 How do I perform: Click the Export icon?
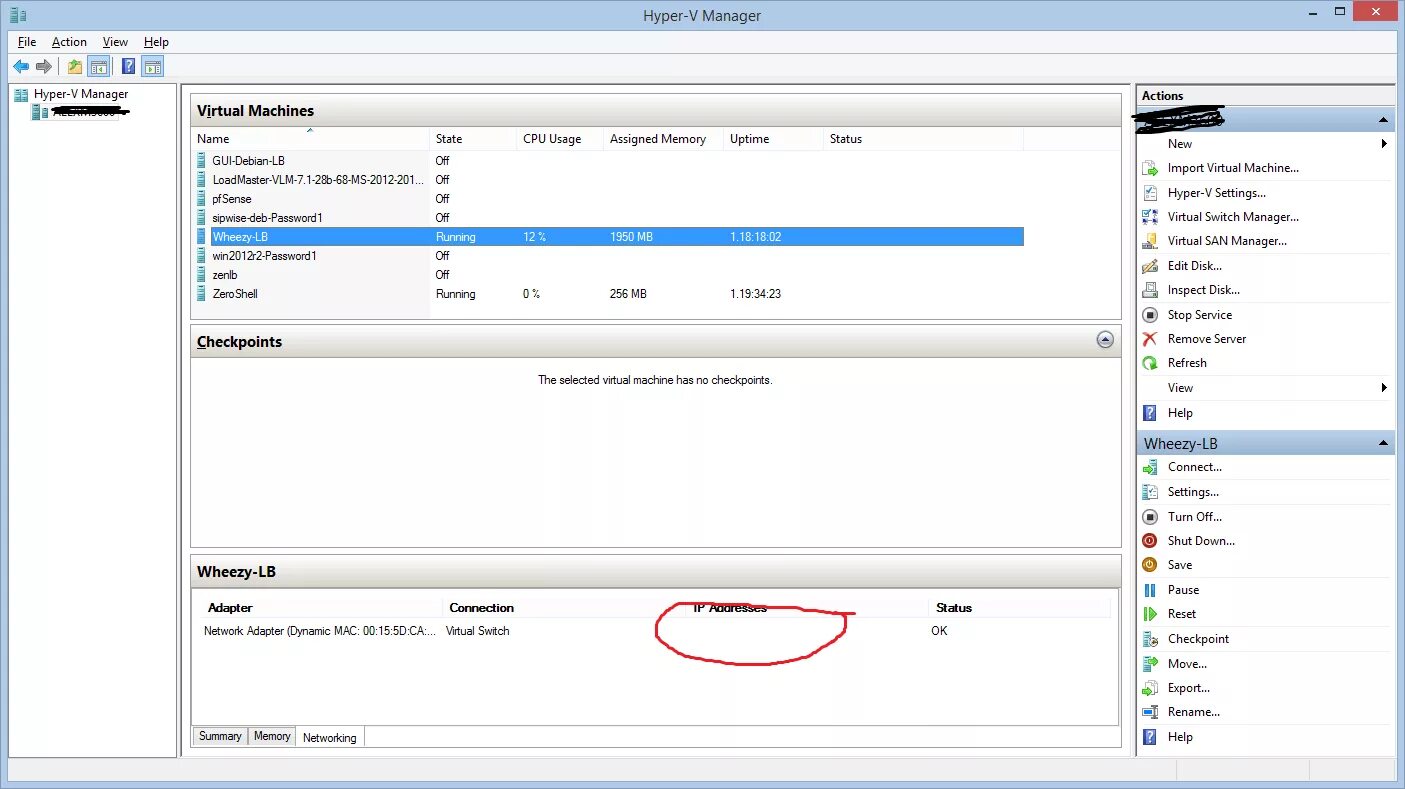1150,688
